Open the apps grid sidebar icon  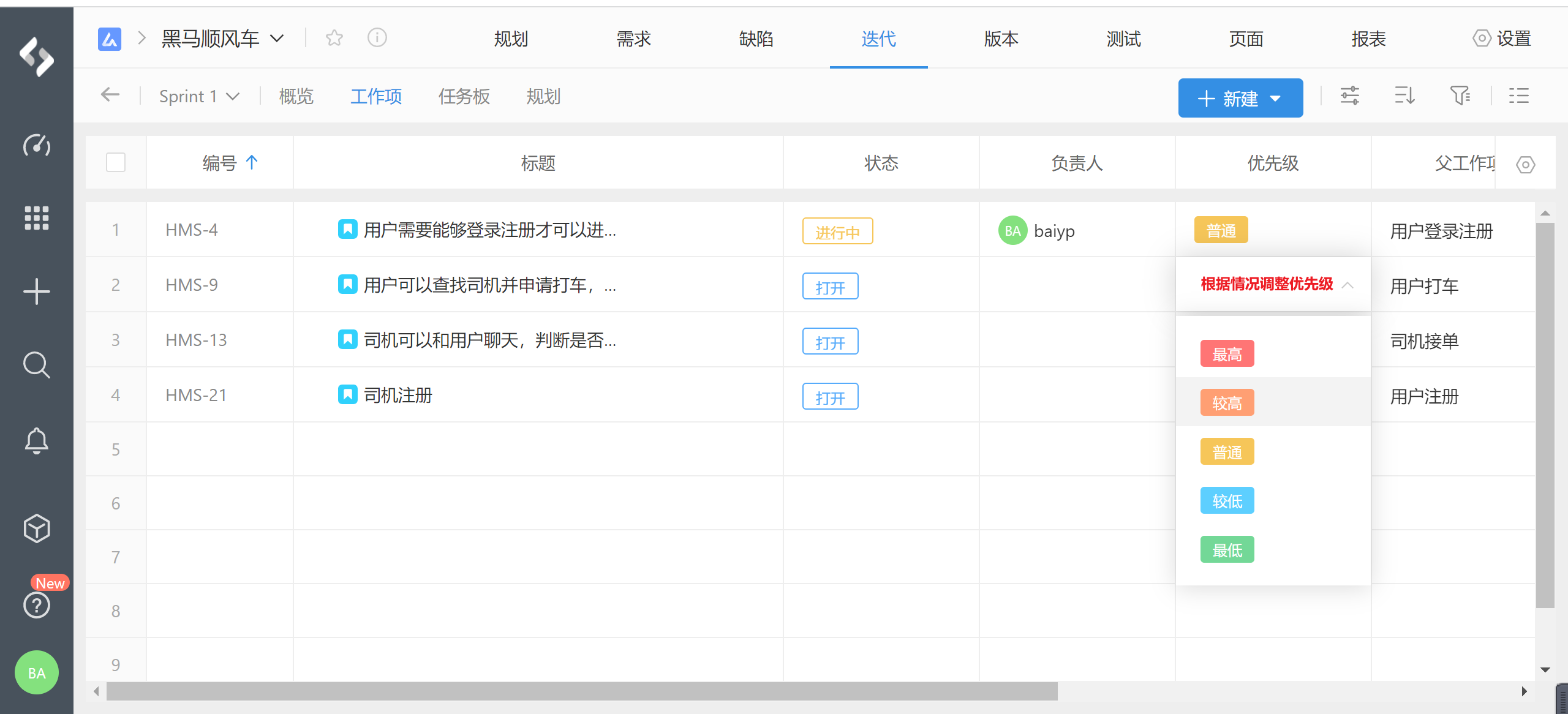[x=37, y=217]
